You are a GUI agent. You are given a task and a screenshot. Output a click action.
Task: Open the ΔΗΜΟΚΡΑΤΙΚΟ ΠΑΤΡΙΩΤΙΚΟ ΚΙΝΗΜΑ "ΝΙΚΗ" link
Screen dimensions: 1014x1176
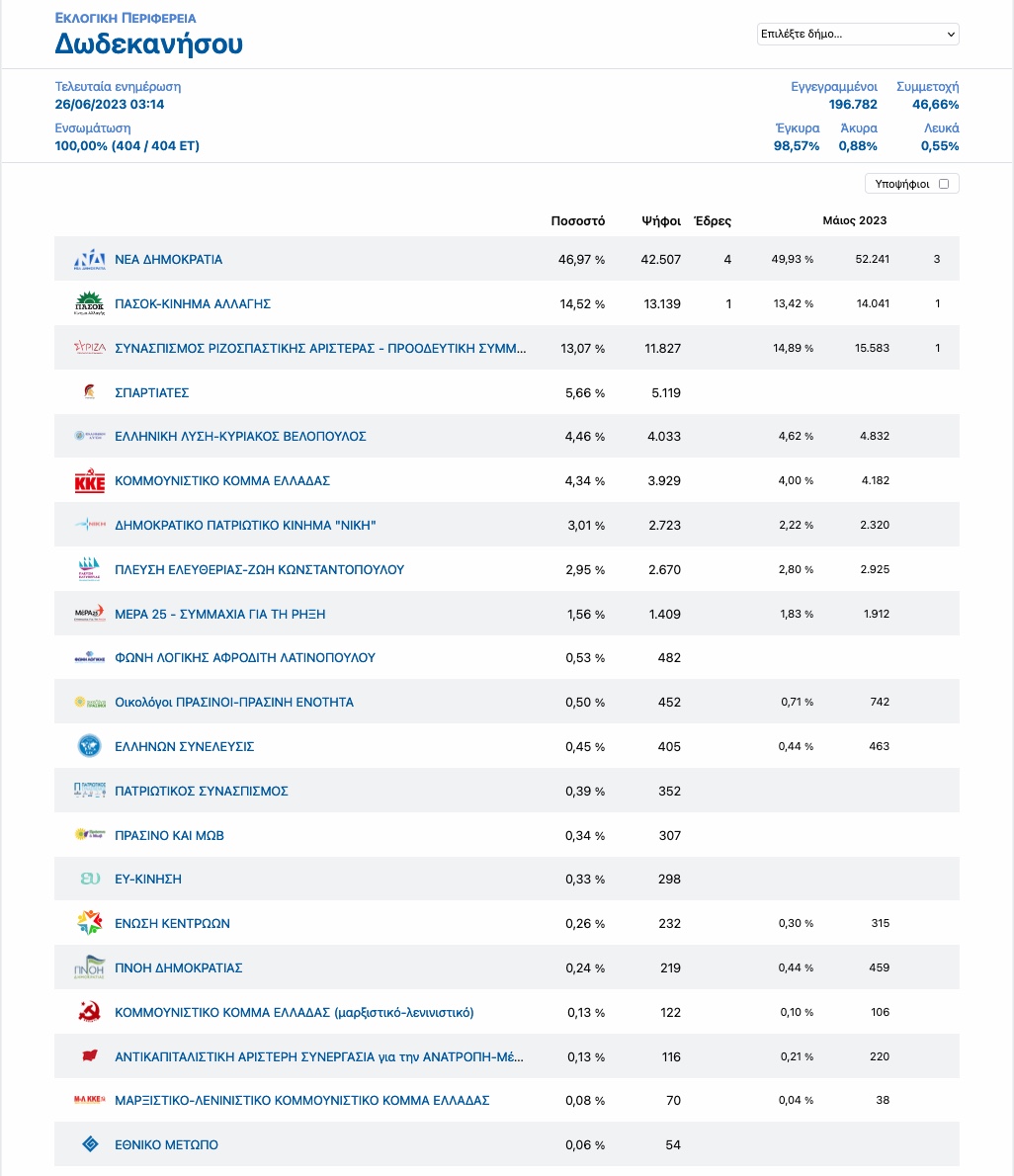coord(245,525)
